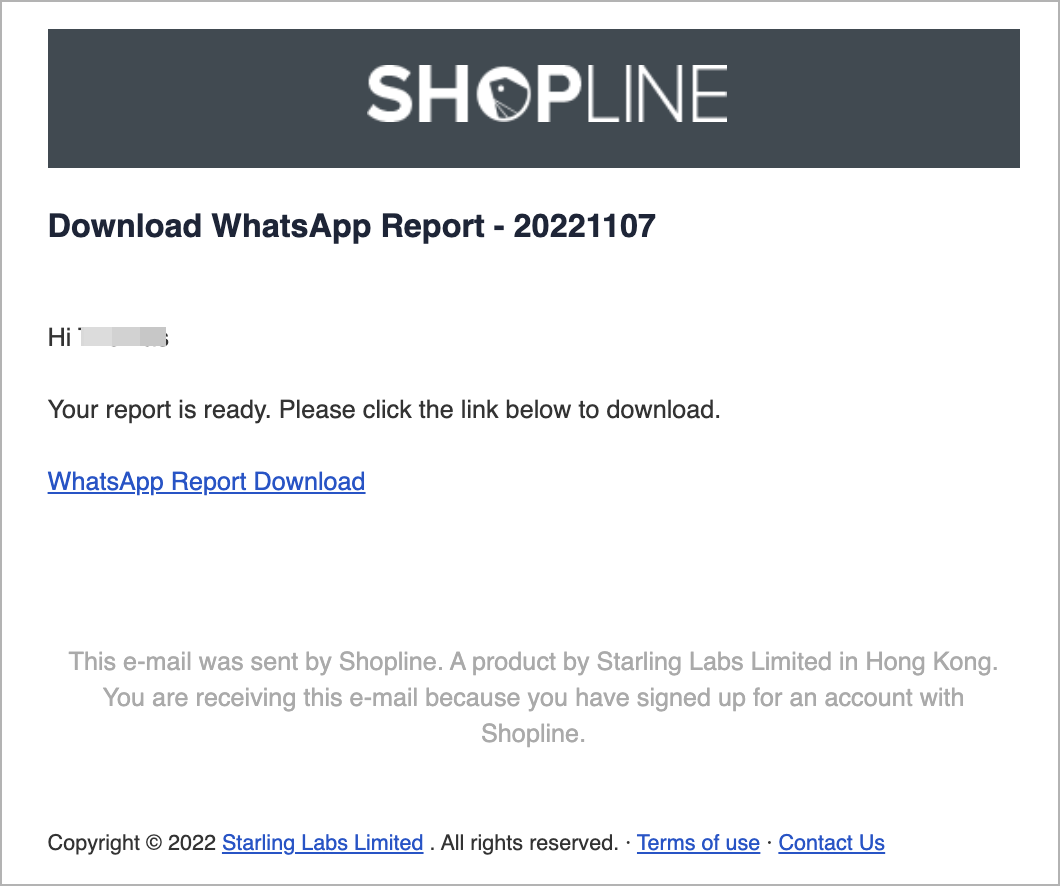This screenshot has height=886, width=1060.
Task: Visit the Starling Labs Limited link
Action: click(322, 843)
